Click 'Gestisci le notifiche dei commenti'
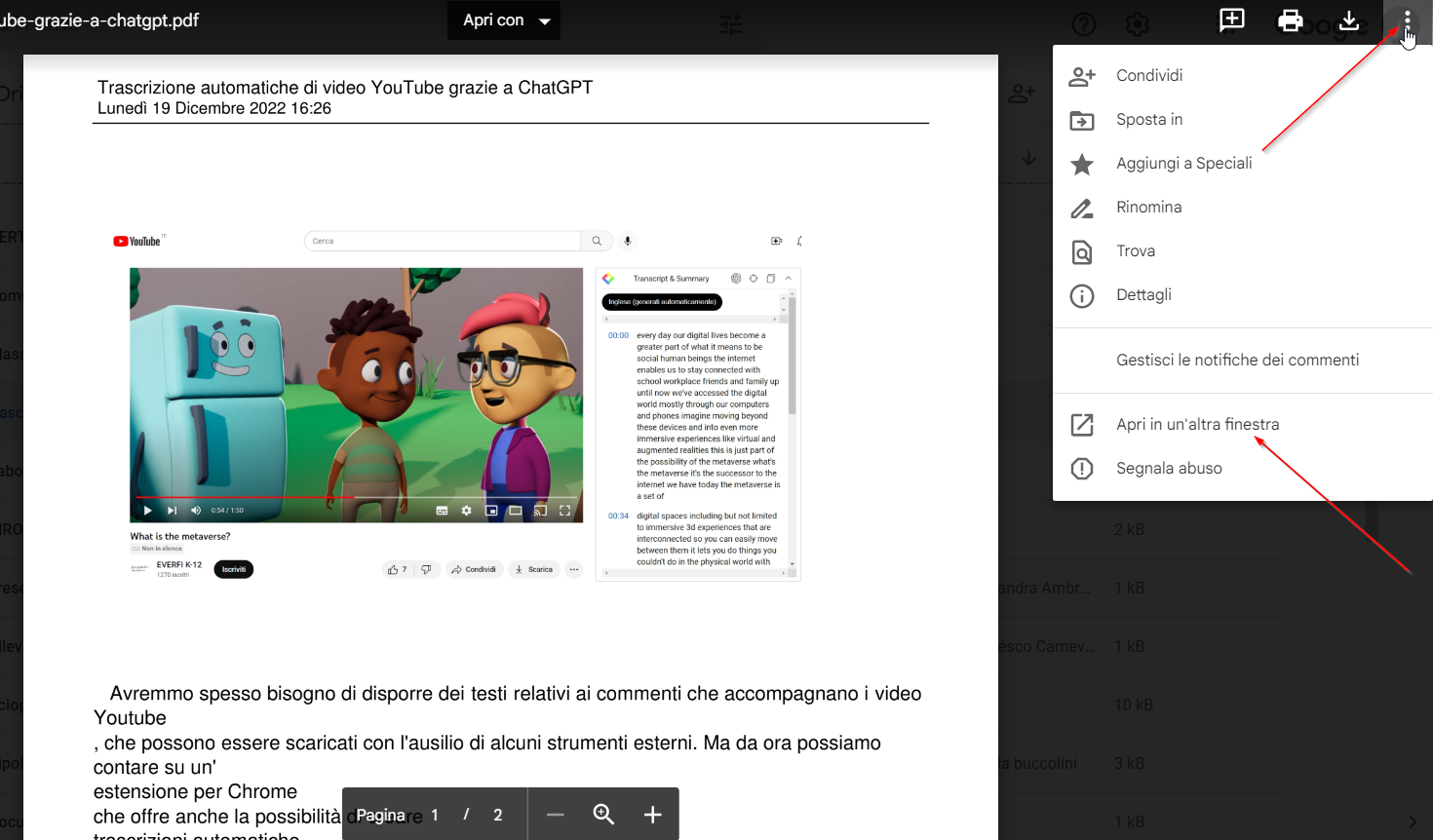The image size is (1433, 840). pos(1243,360)
